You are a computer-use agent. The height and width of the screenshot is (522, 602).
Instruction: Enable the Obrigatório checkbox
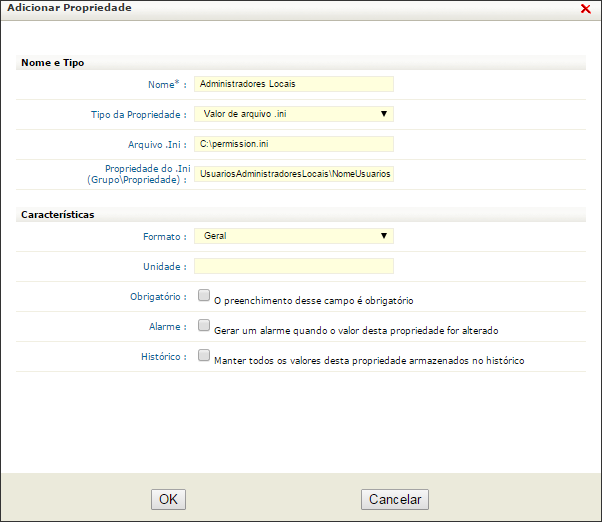tap(204, 295)
